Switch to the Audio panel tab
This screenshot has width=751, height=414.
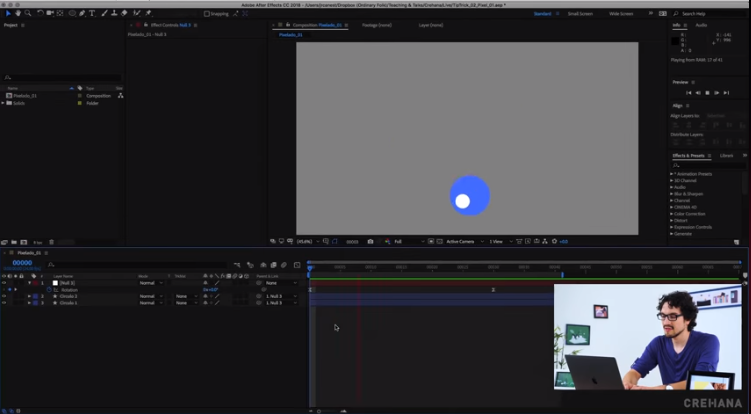click(702, 25)
